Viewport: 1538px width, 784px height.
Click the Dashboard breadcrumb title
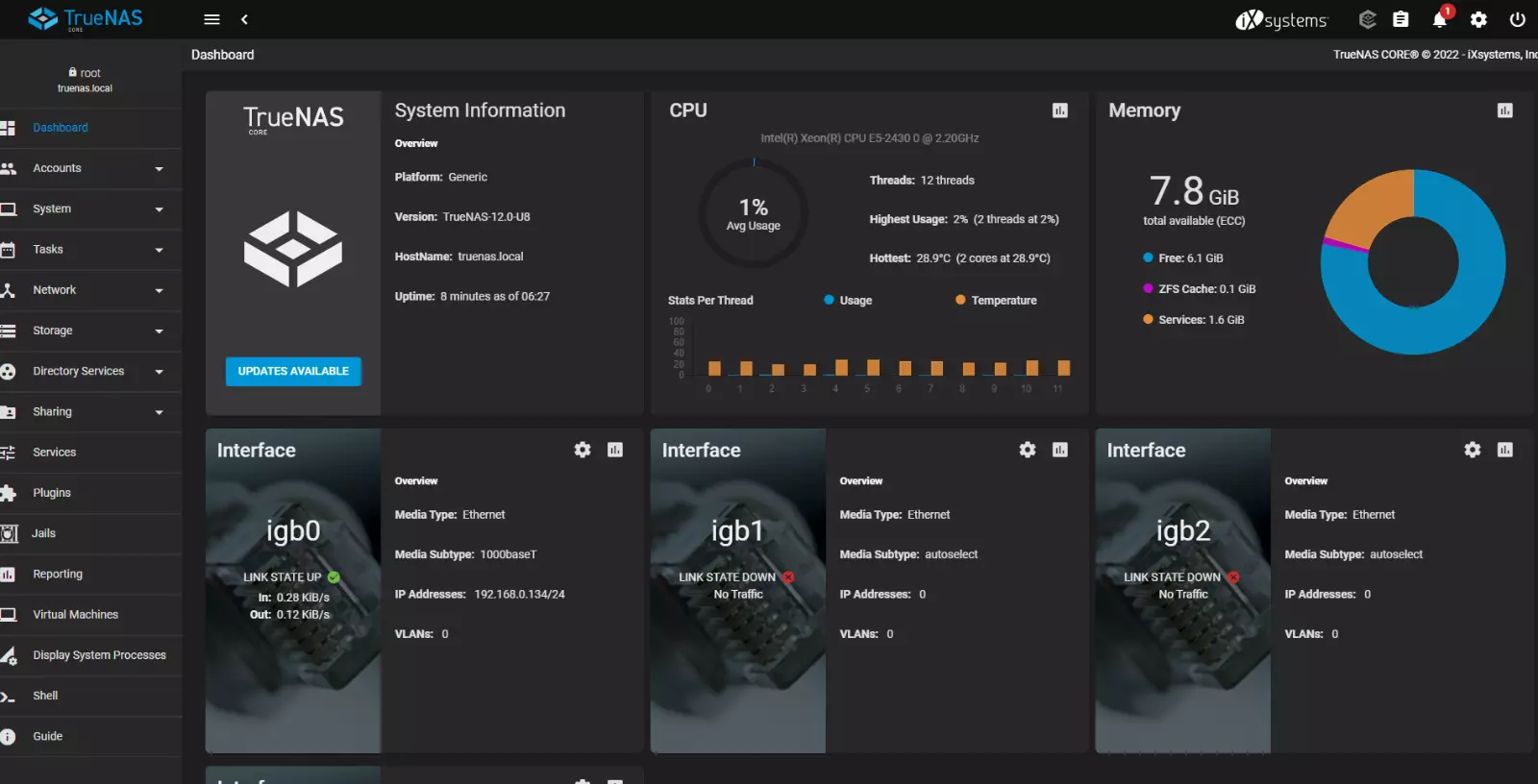[x=222, y=55]
